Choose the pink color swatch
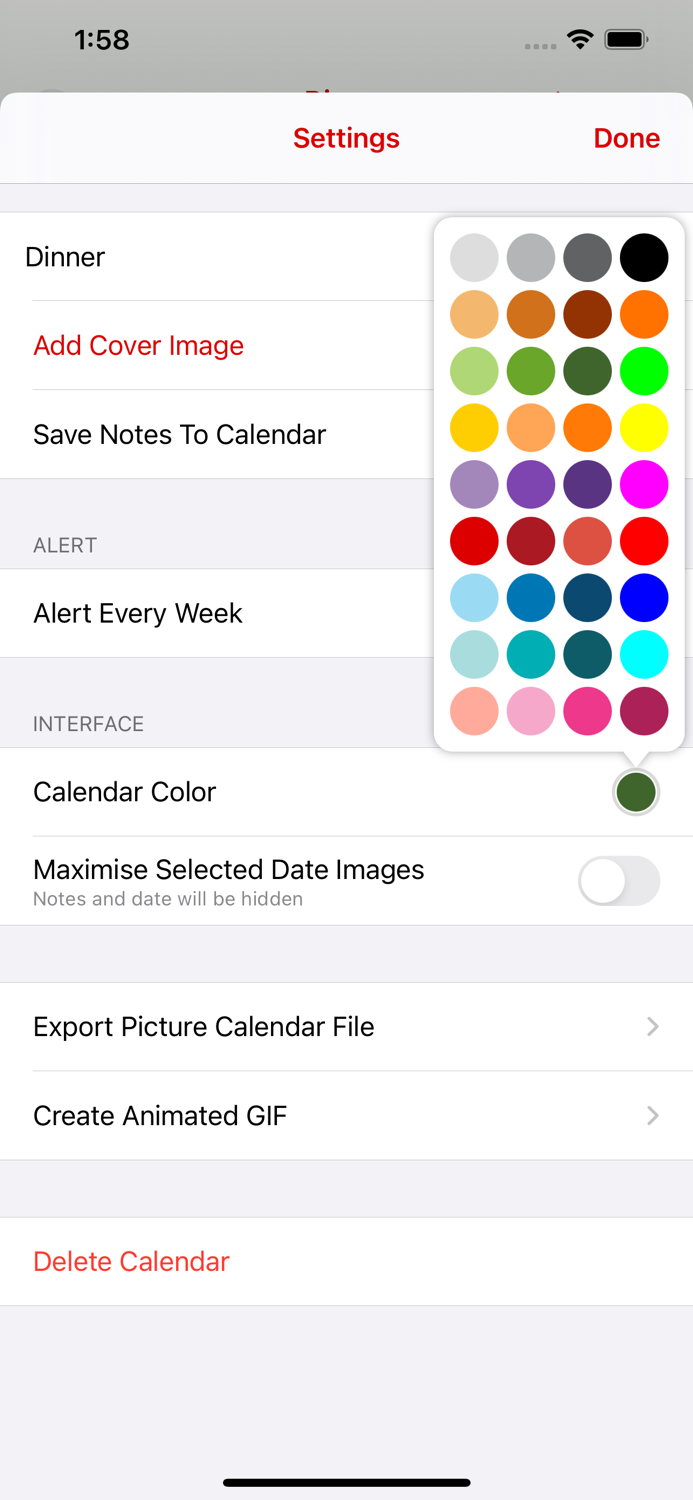Viewport: 693px width, 1500px height. (531, 712)
